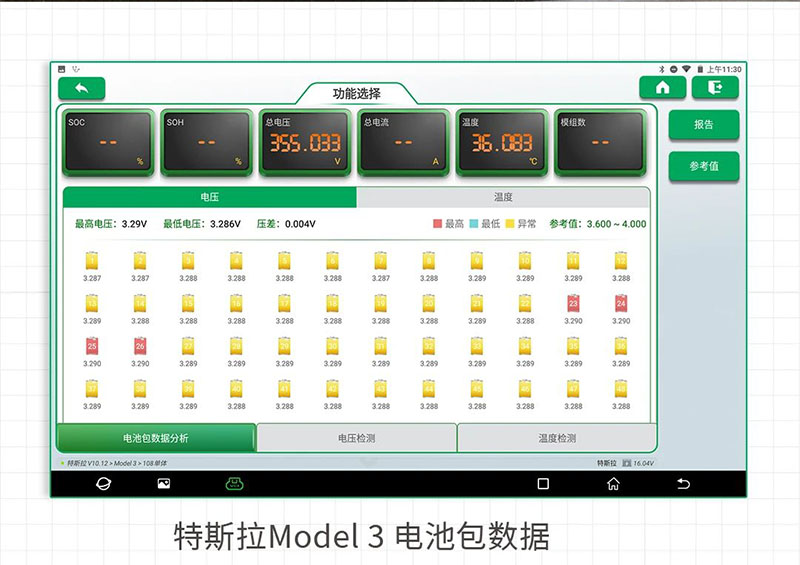Screen dimensions: 800x565
Task: Select battery cell icon number 13
Action: click(x=92, y=304)
